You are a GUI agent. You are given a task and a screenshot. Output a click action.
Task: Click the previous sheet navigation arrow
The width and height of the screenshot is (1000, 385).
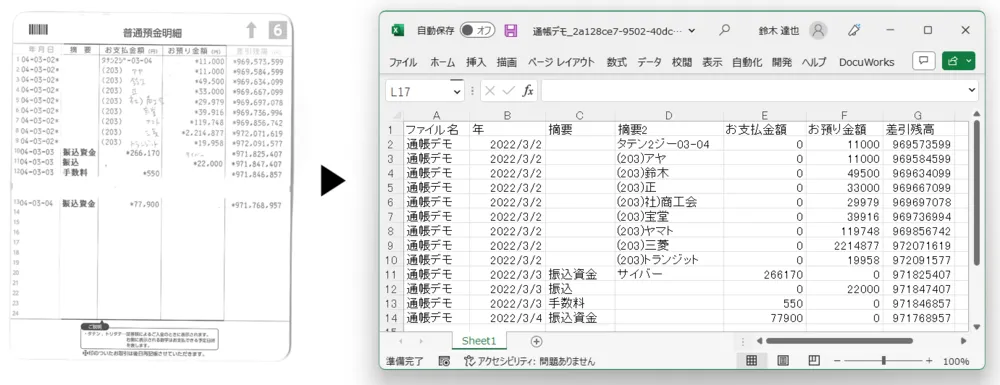click(401, 341)
